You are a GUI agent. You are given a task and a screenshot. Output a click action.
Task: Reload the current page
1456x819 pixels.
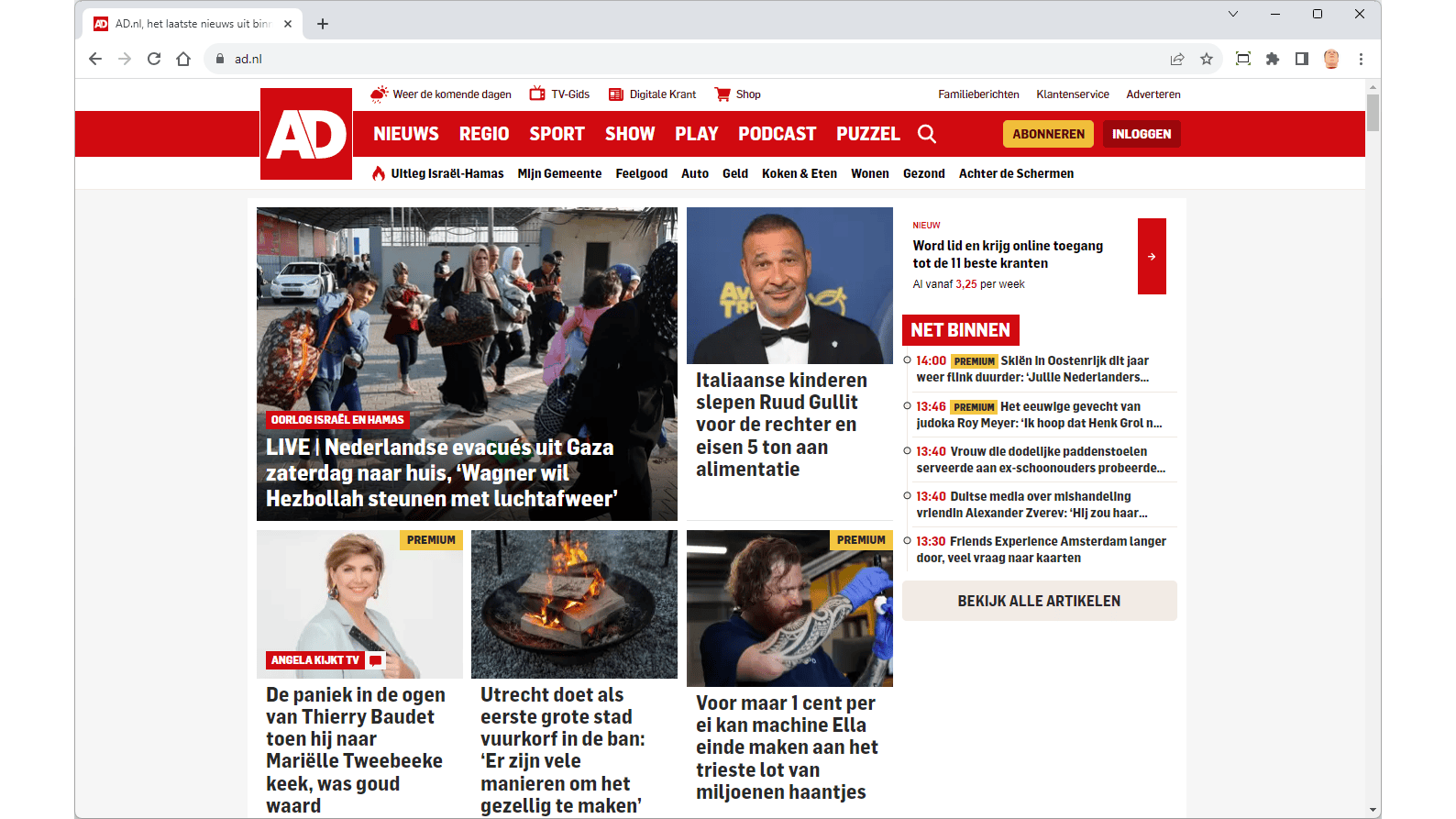[x=154, y=59]
